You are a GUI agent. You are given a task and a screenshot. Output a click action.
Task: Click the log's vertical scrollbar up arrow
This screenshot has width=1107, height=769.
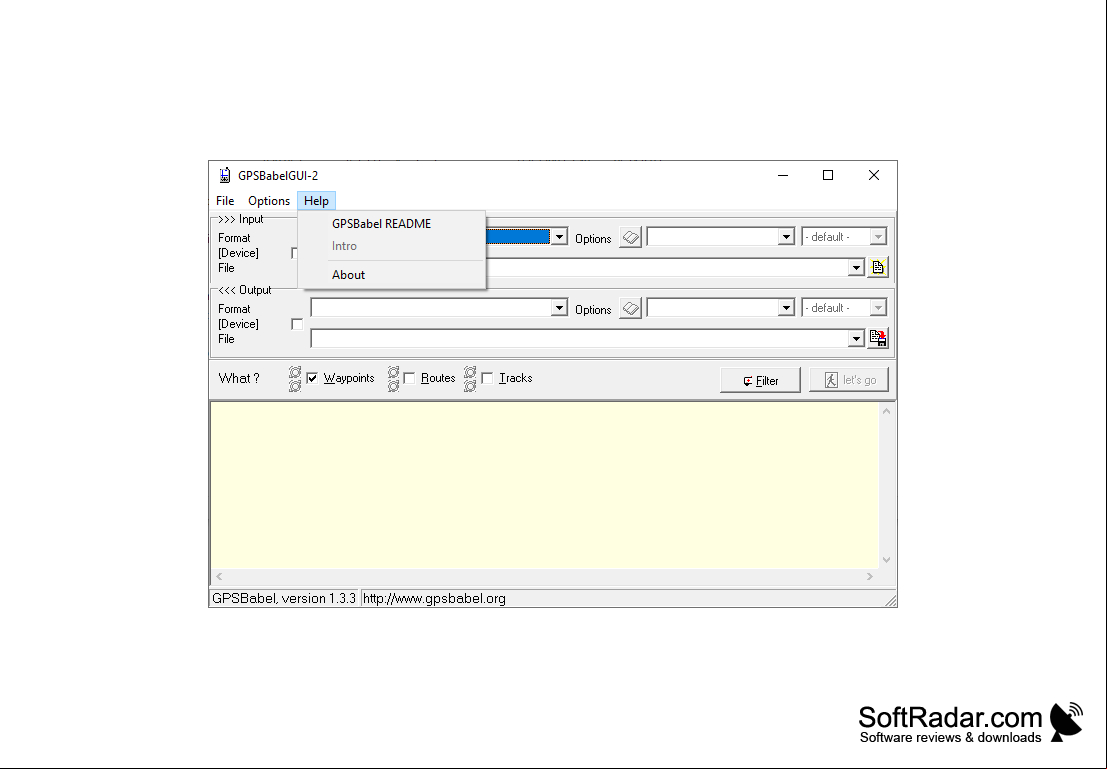click(x=887, y=411)
